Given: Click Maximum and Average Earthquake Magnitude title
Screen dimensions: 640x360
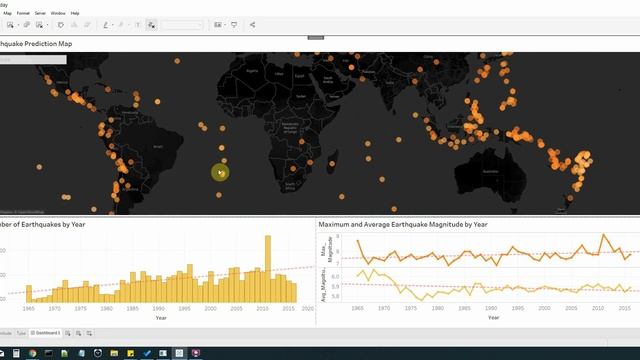Looking at the screenshot, I should coord(403,224).
